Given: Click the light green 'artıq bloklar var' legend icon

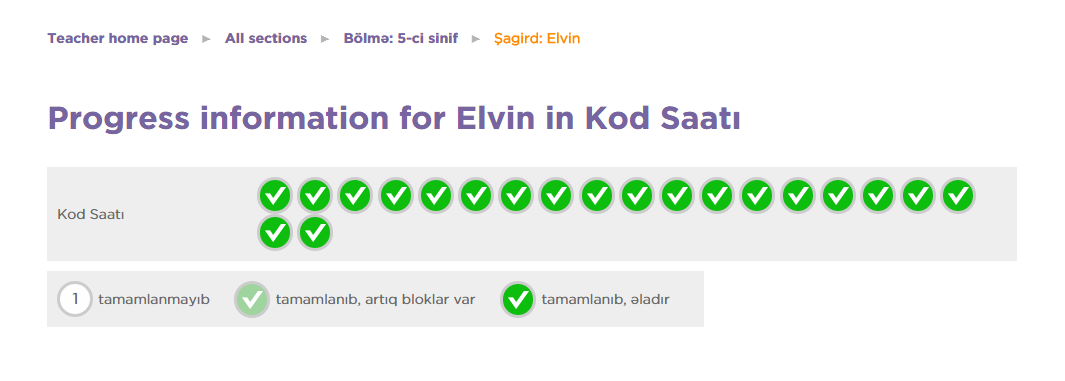Looking at the screenshot, I should 252,300.
